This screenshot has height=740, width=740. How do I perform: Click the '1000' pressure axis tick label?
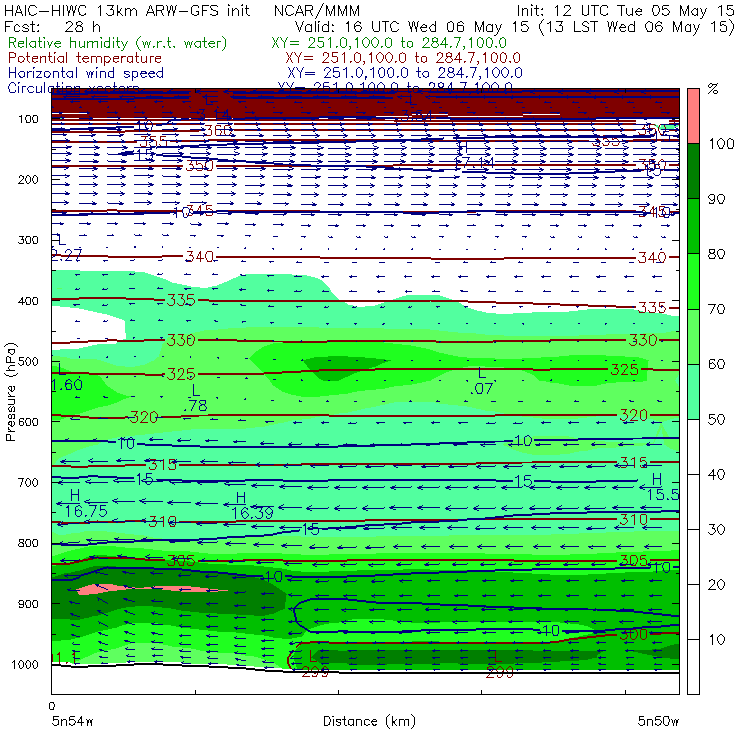(x=25, y=664)
